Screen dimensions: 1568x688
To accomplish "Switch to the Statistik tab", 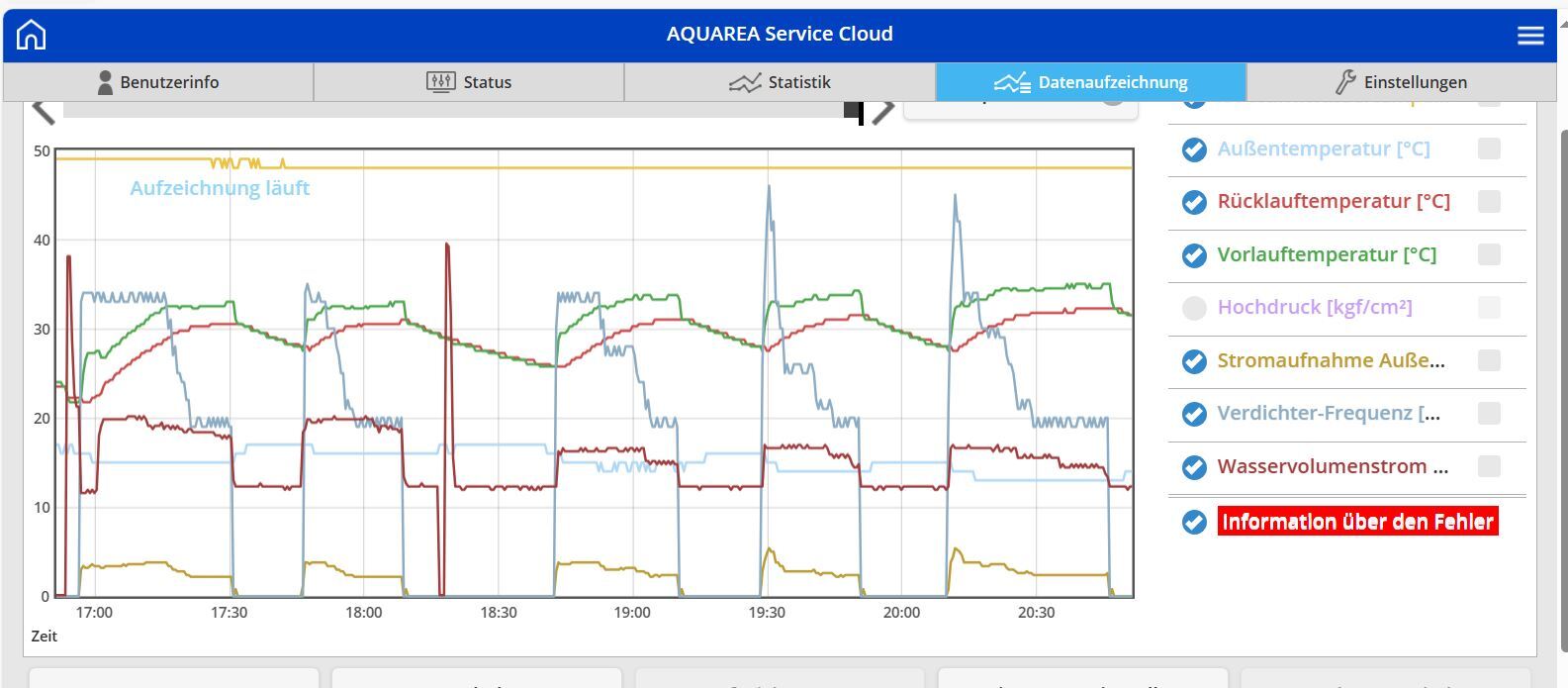I will tap(780, 82).
